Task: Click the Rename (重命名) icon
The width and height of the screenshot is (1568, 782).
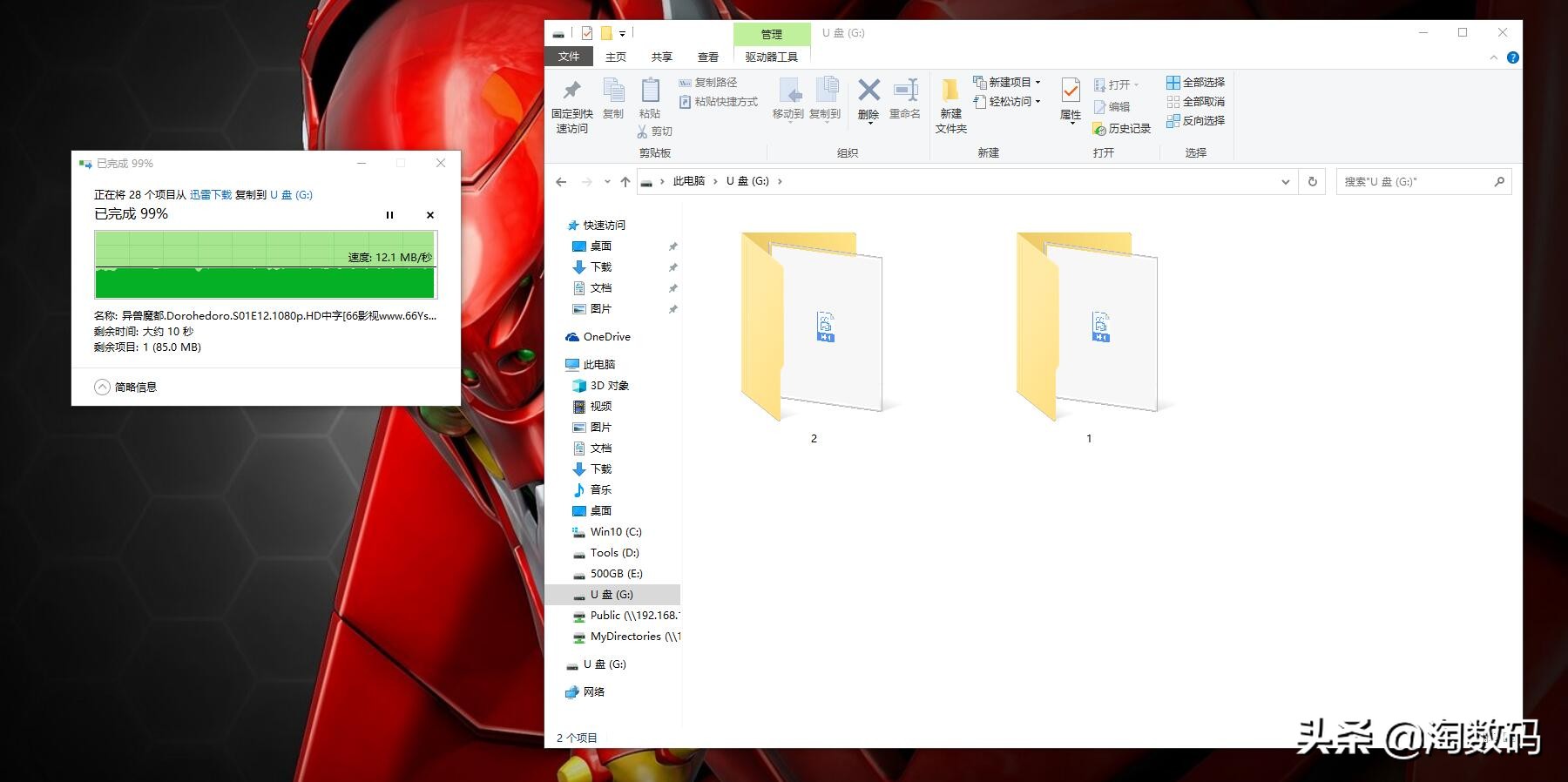Action: [905, 90]
